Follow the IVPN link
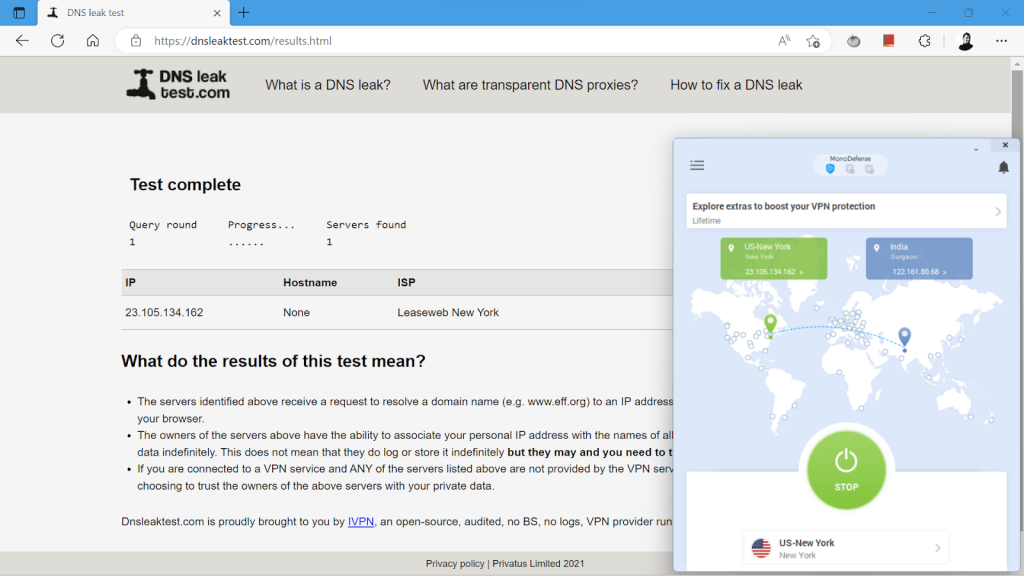Screen dimensions: 1024x576 tap(360, 521)
